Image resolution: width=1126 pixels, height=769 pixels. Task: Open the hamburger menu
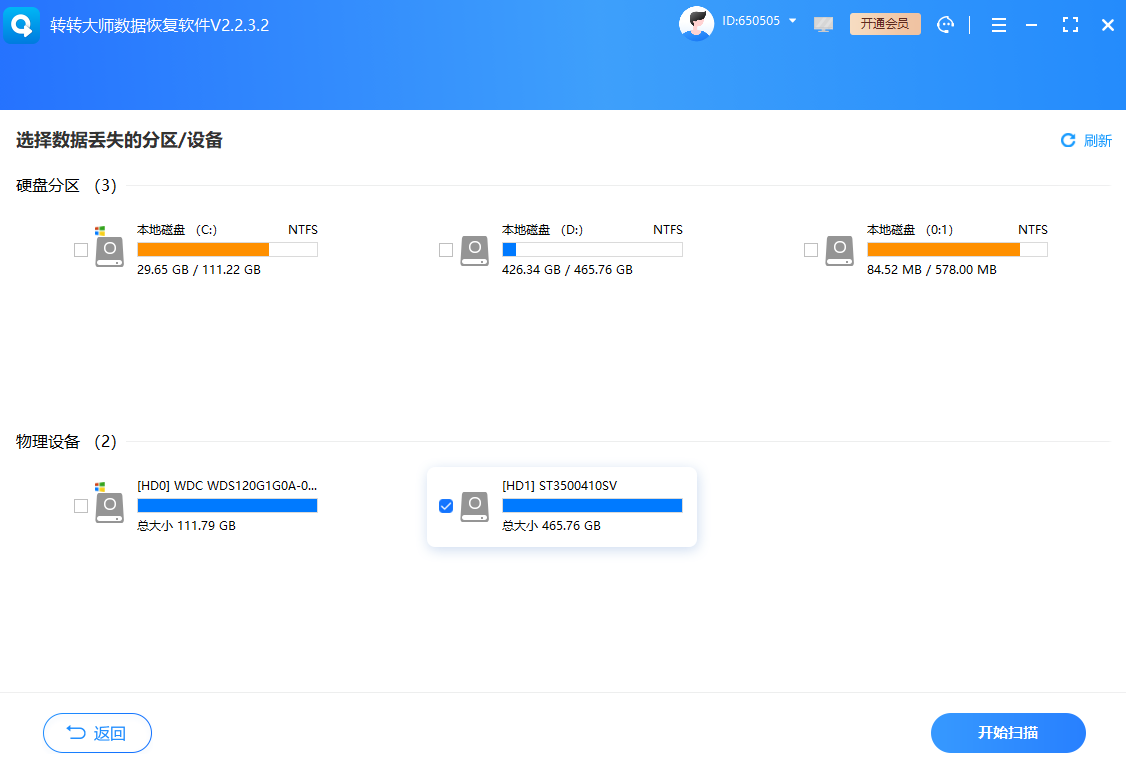998,24
